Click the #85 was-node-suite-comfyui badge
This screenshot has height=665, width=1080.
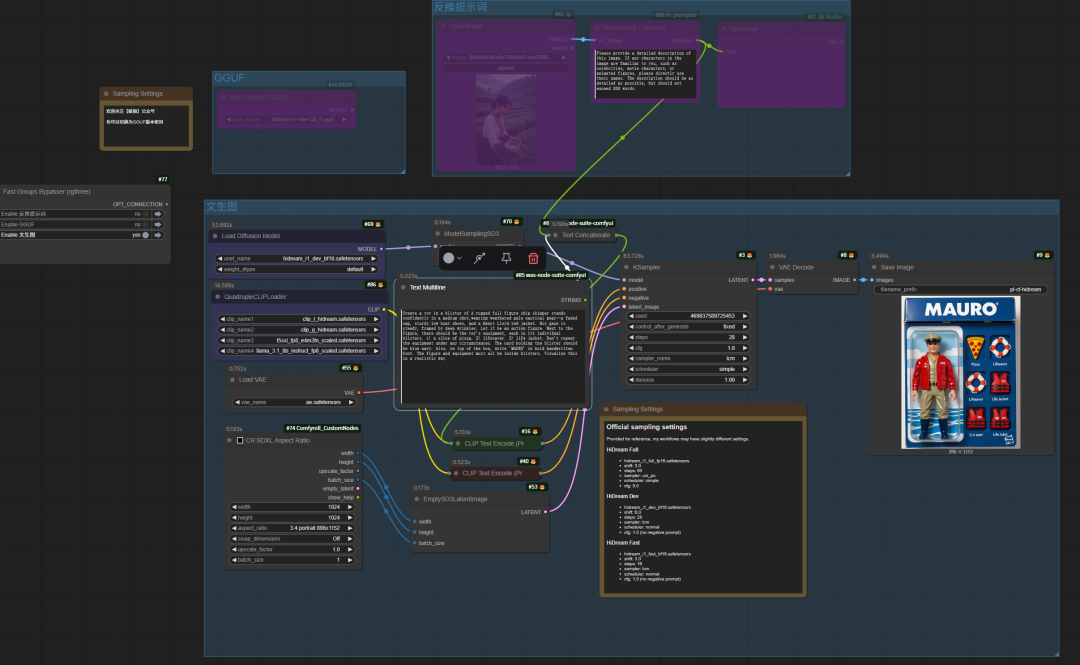551,275
